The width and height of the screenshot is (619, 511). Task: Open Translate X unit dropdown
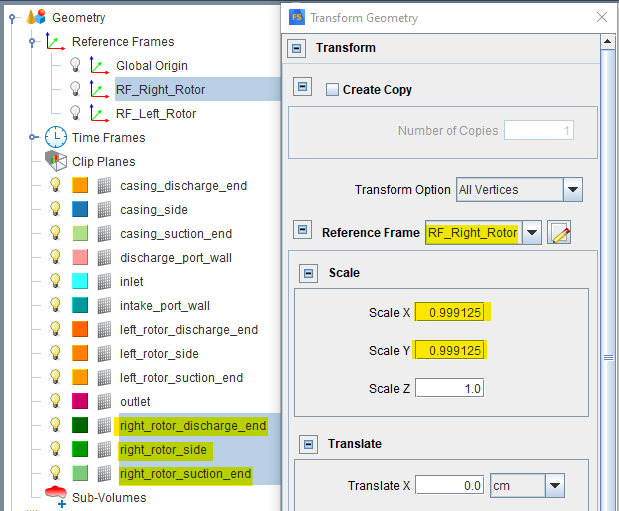coord(555,485)
